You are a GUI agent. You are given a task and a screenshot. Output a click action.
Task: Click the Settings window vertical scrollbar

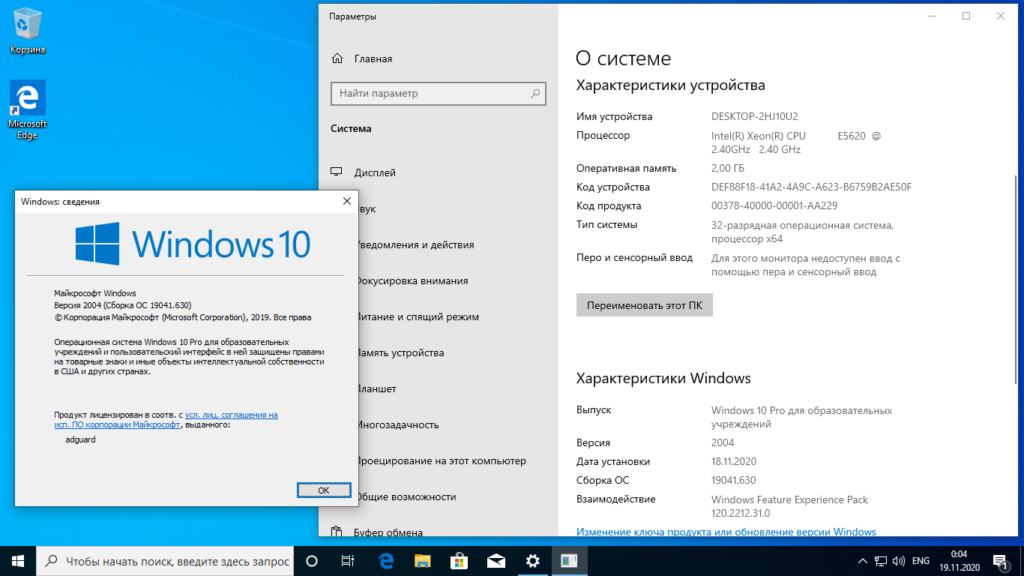(x=1016, y=280)
